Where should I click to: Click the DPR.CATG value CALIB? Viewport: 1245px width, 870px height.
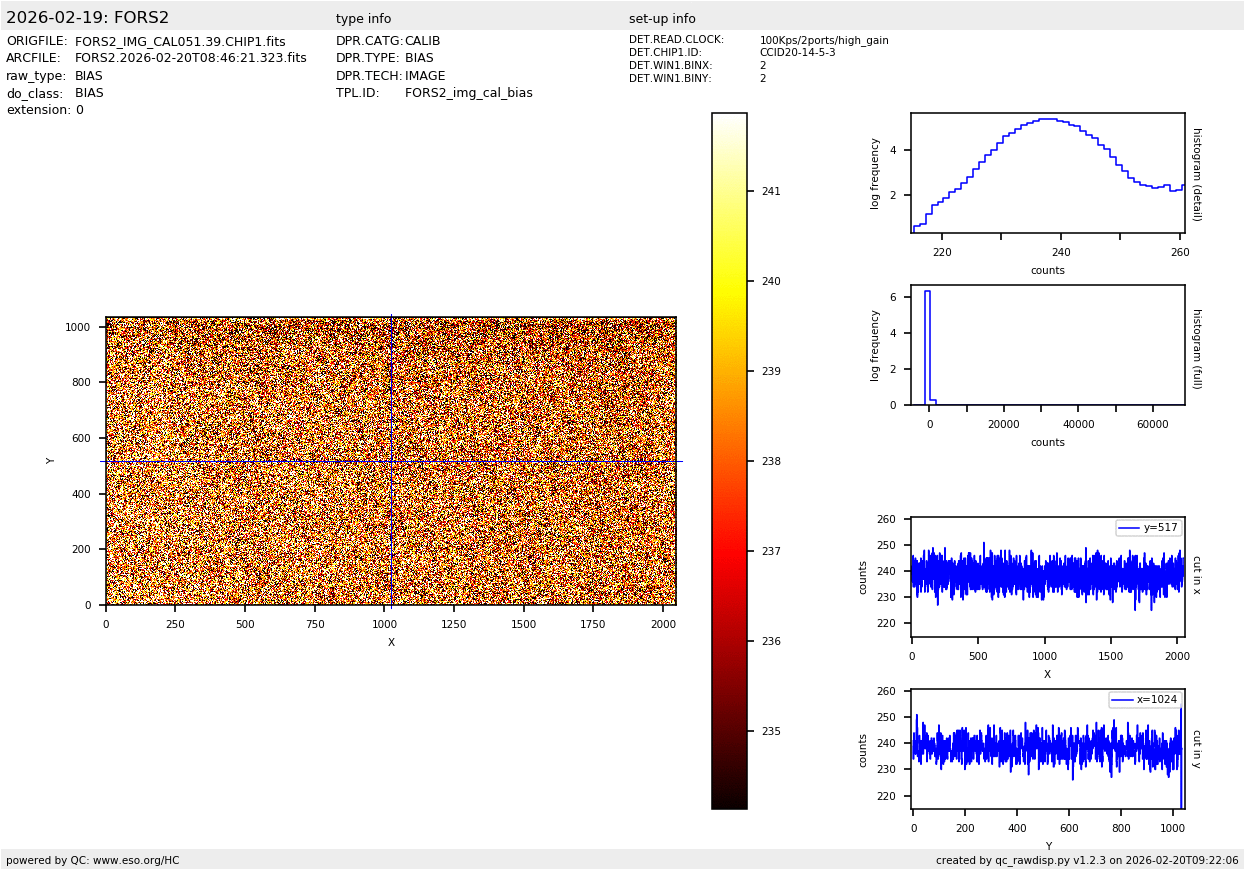[x=422, y=42]
